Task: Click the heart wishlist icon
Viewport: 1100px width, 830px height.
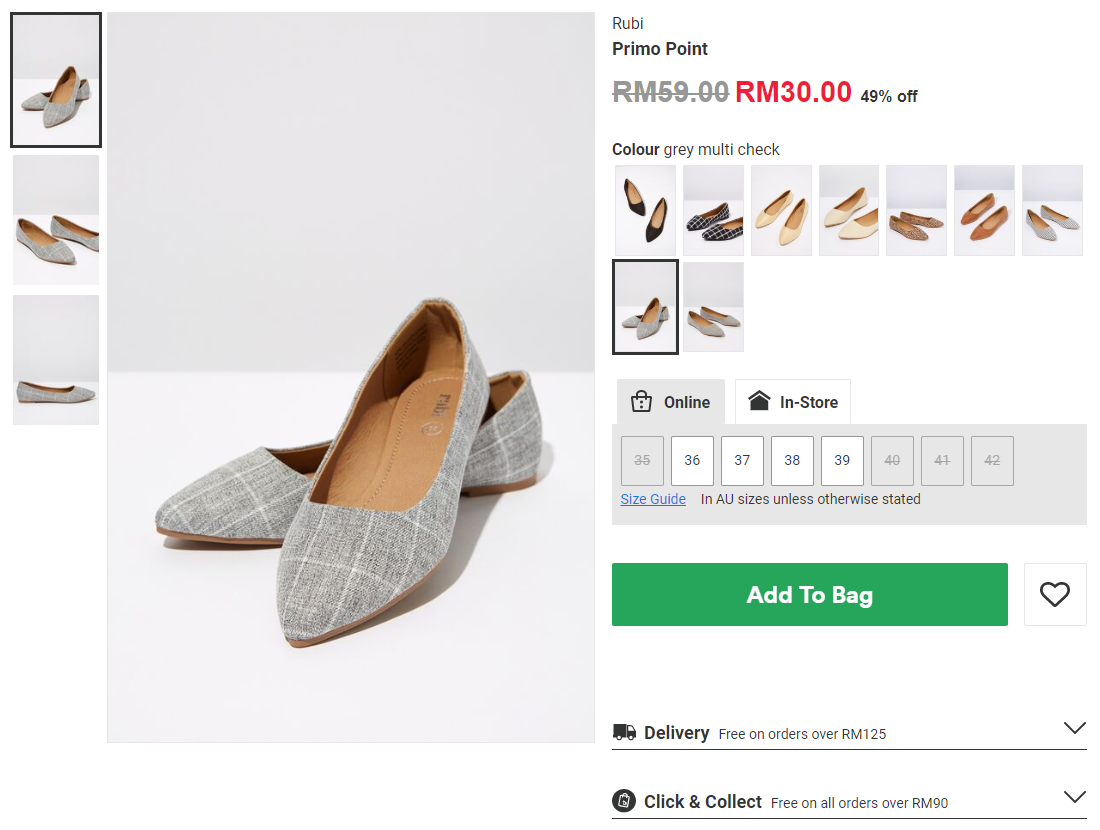Action: coord(1054,595)
